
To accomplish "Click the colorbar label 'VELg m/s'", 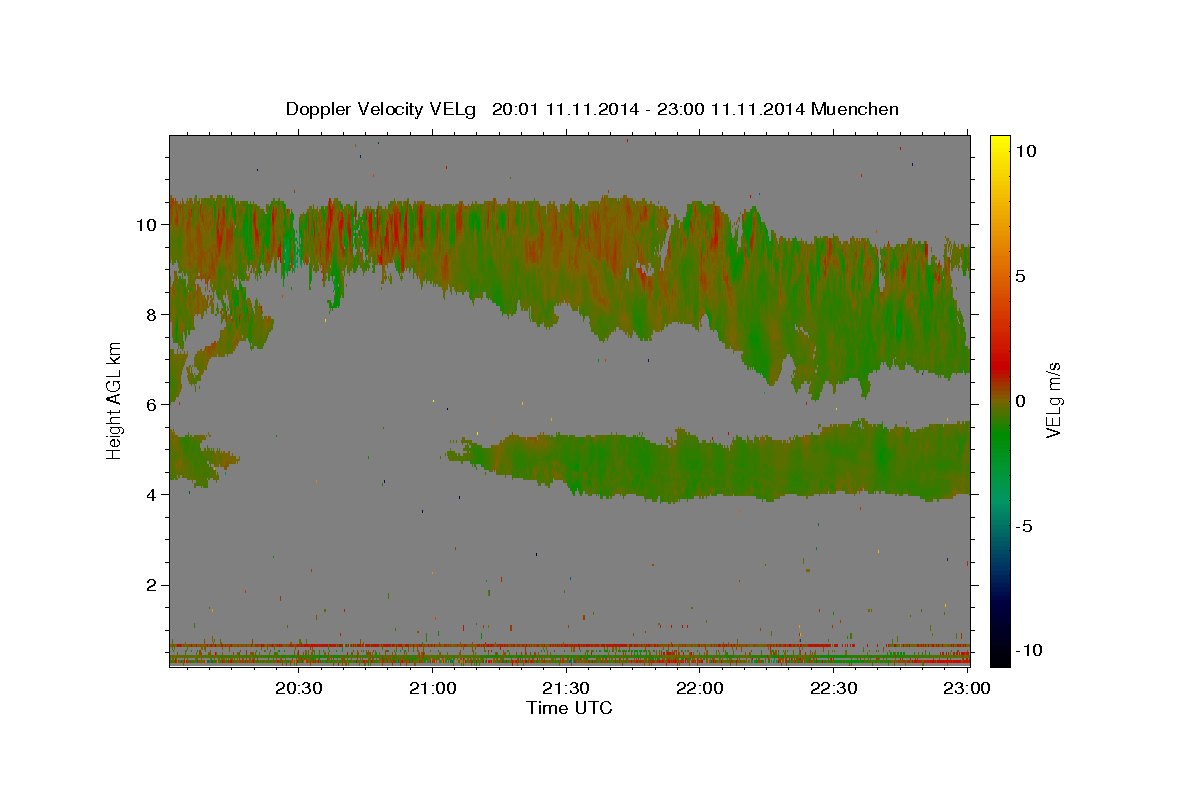I will [1053, 401].
